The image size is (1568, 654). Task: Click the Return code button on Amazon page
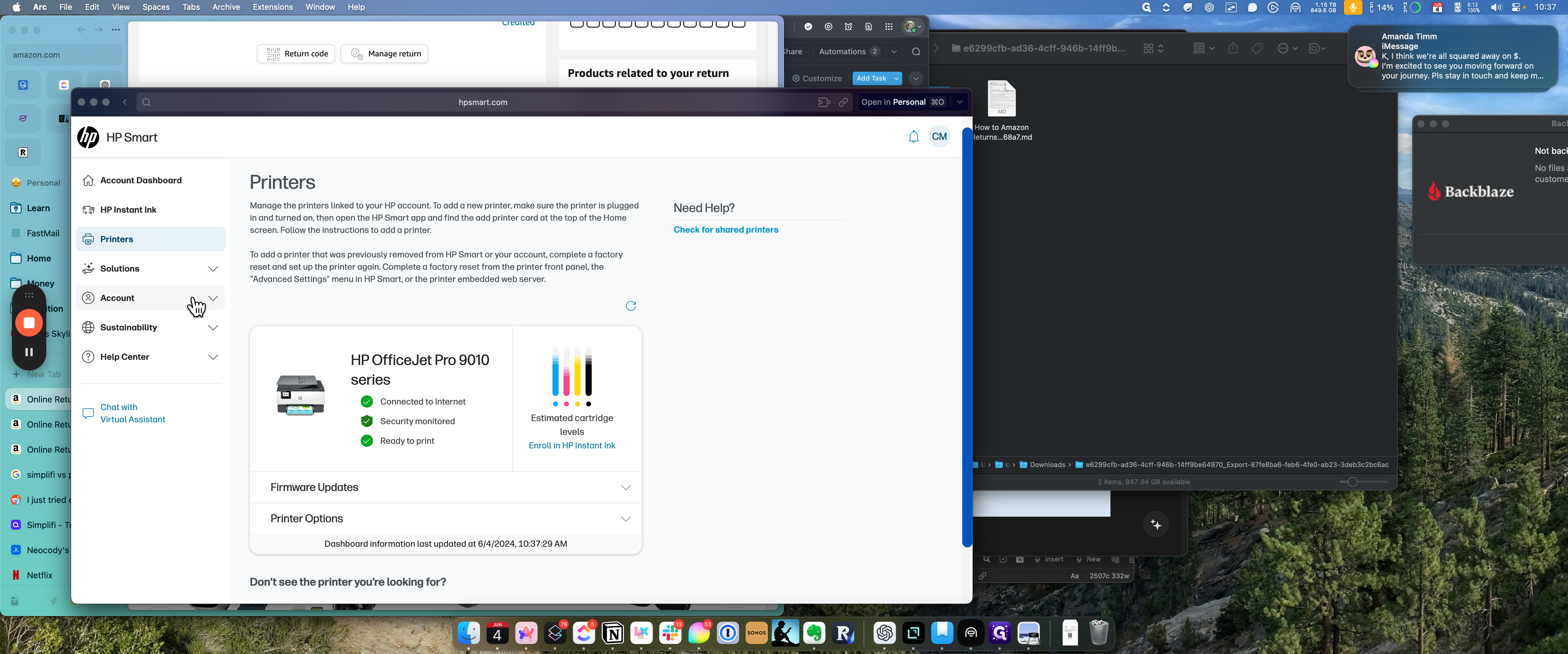point(296,54)
